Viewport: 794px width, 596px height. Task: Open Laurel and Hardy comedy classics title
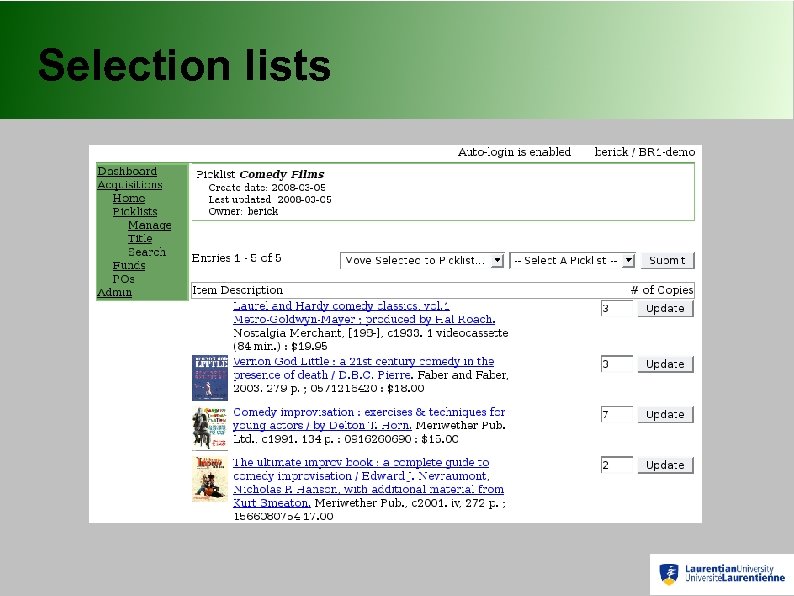364,312
